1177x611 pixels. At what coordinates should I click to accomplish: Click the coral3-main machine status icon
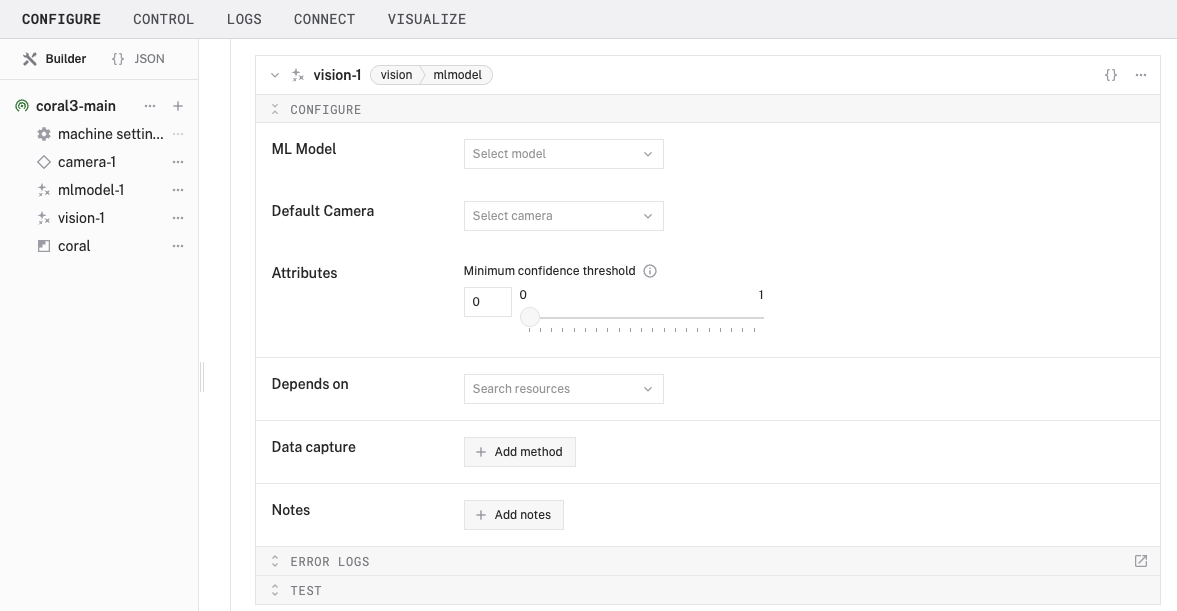pos(22,106)
